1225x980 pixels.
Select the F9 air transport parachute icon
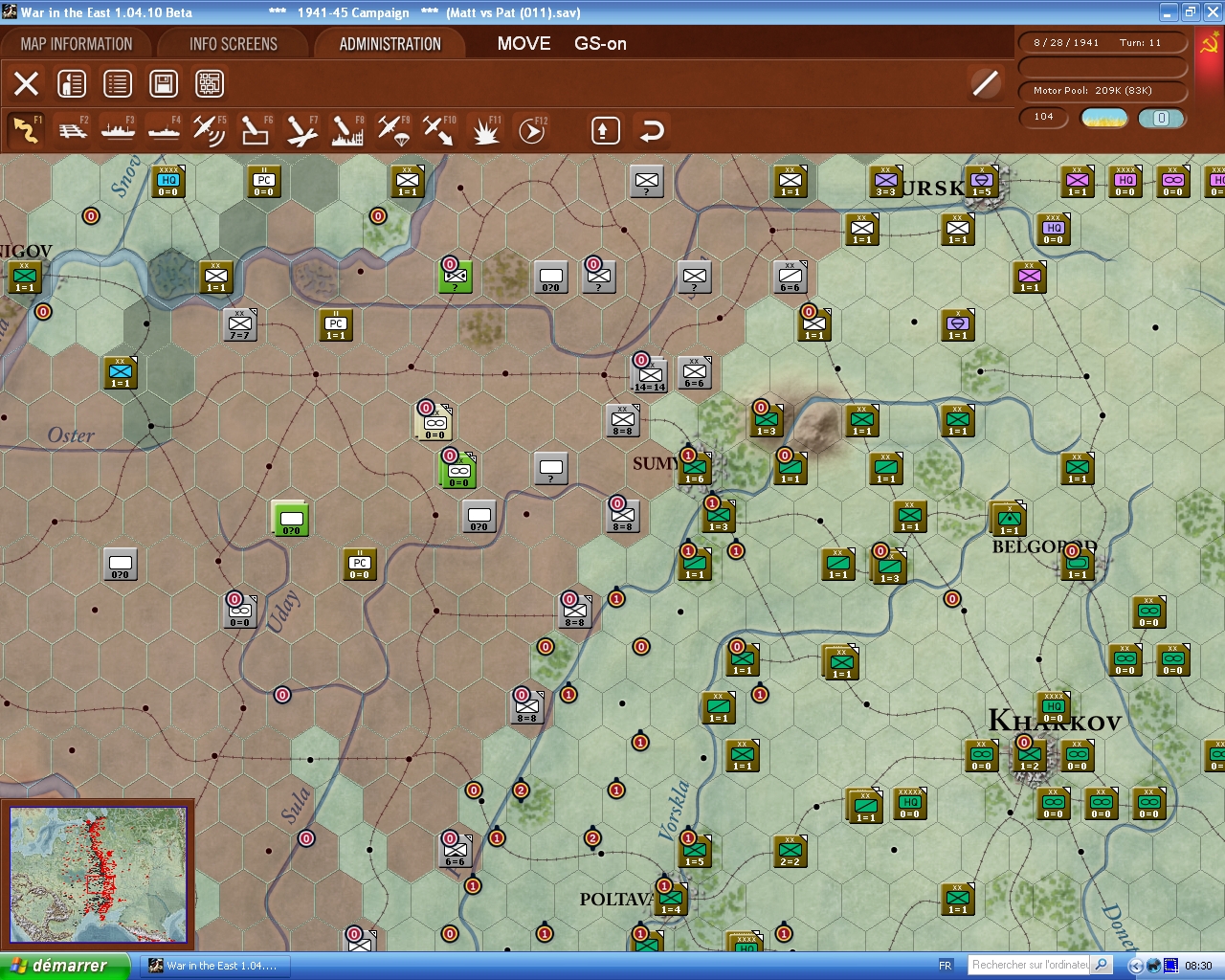pos(393,130)
